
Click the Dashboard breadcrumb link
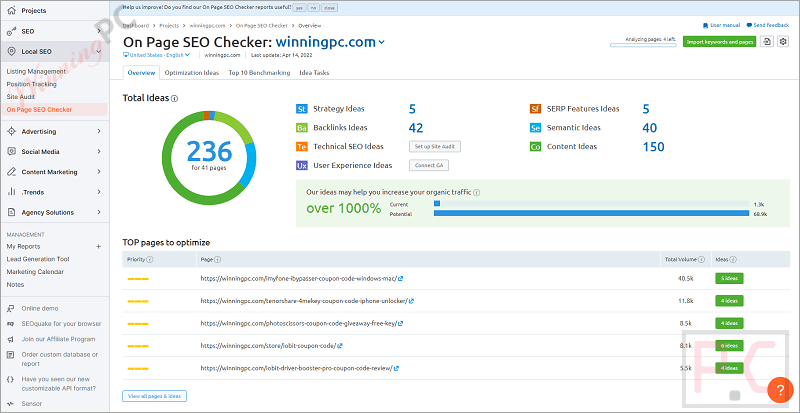pyautogui.click(x=136, y=25)
